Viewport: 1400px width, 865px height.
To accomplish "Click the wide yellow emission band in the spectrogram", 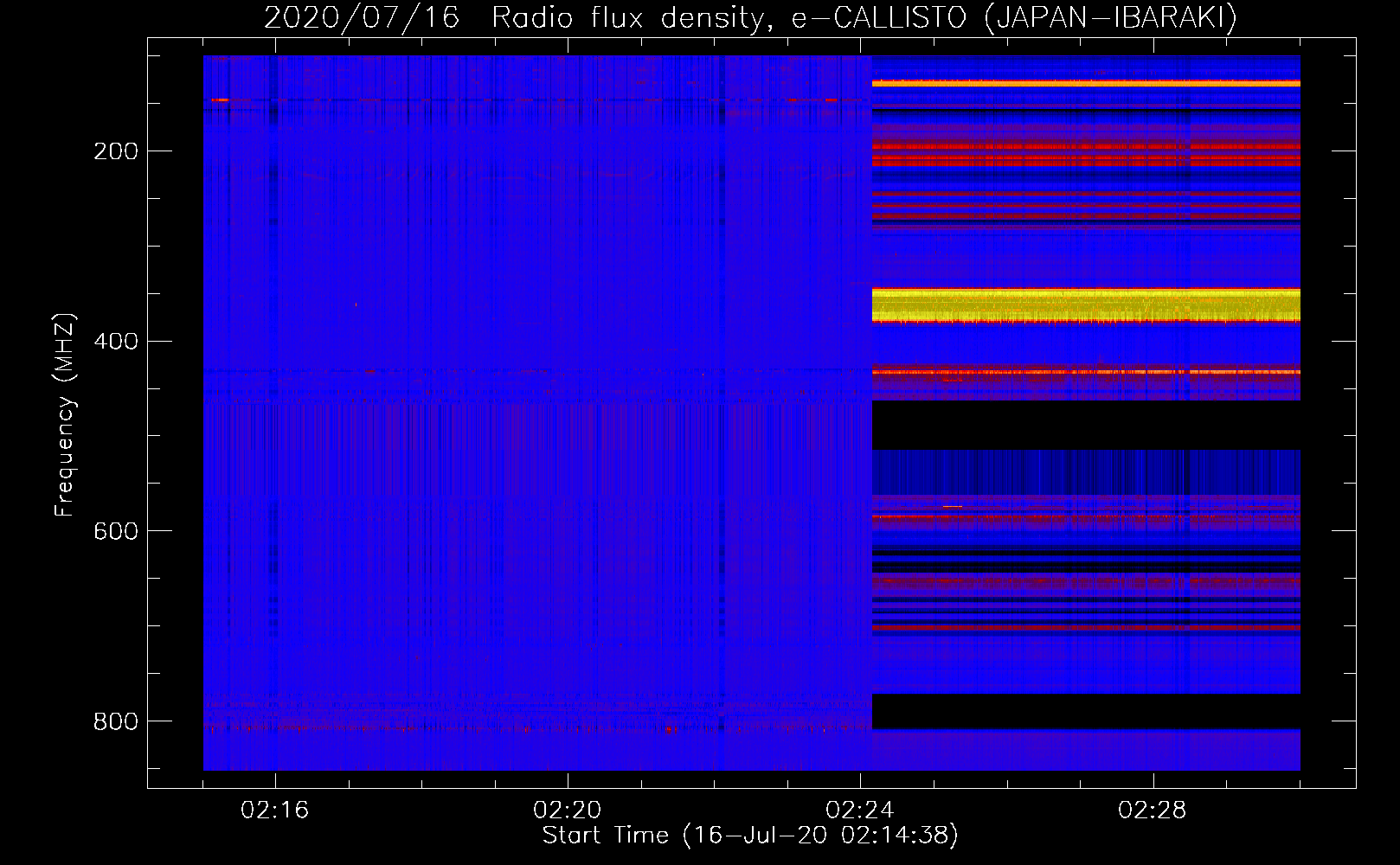I will pos(1086,305).
